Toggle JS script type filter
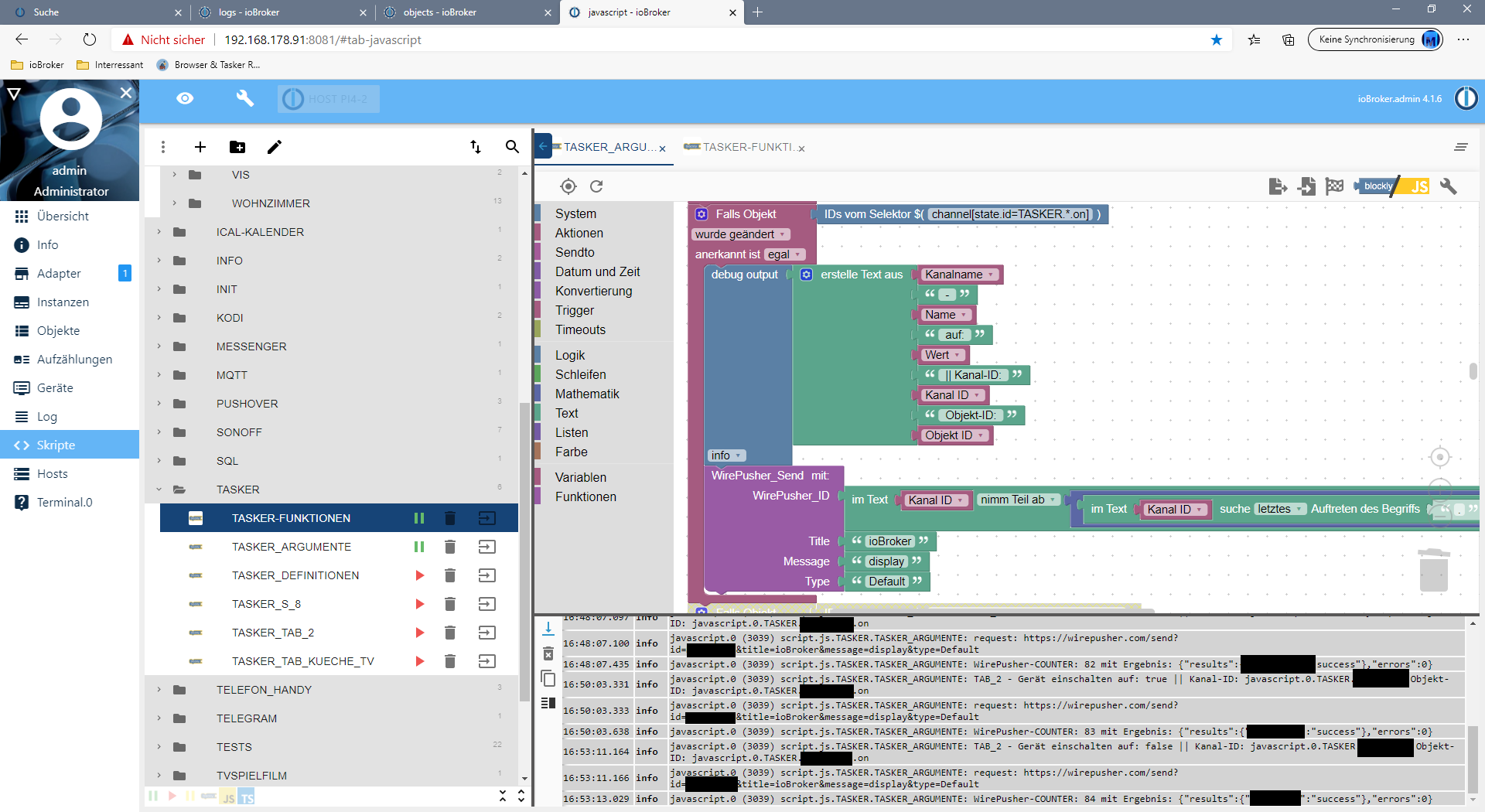 228,797
